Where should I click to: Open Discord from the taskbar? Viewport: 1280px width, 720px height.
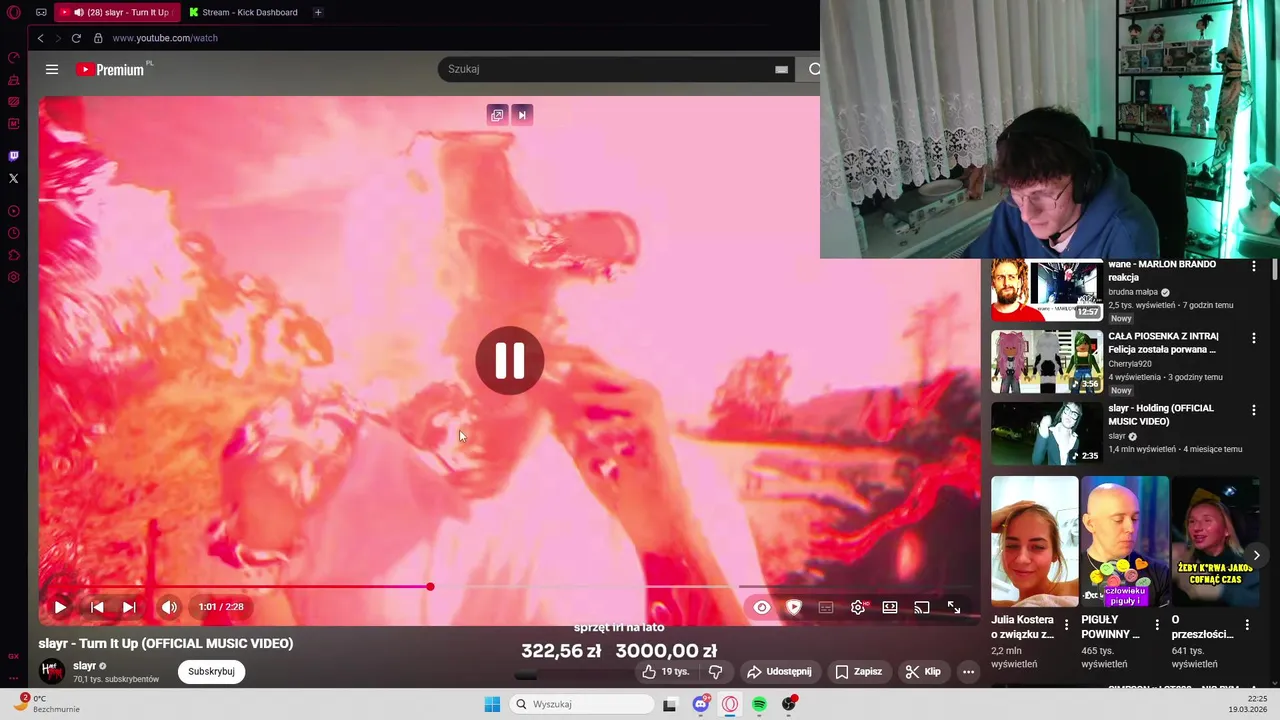click(x=701, y=704)
